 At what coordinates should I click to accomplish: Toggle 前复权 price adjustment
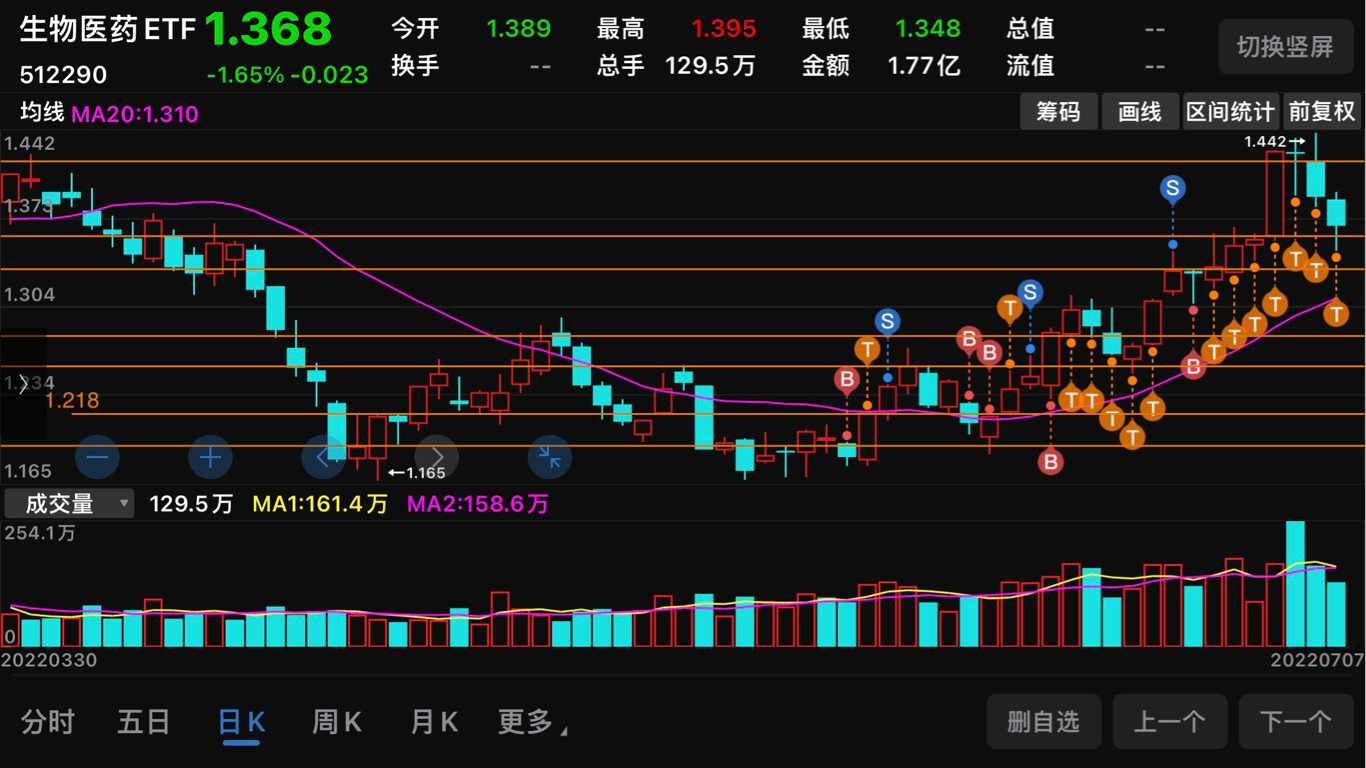(1322, 111)
